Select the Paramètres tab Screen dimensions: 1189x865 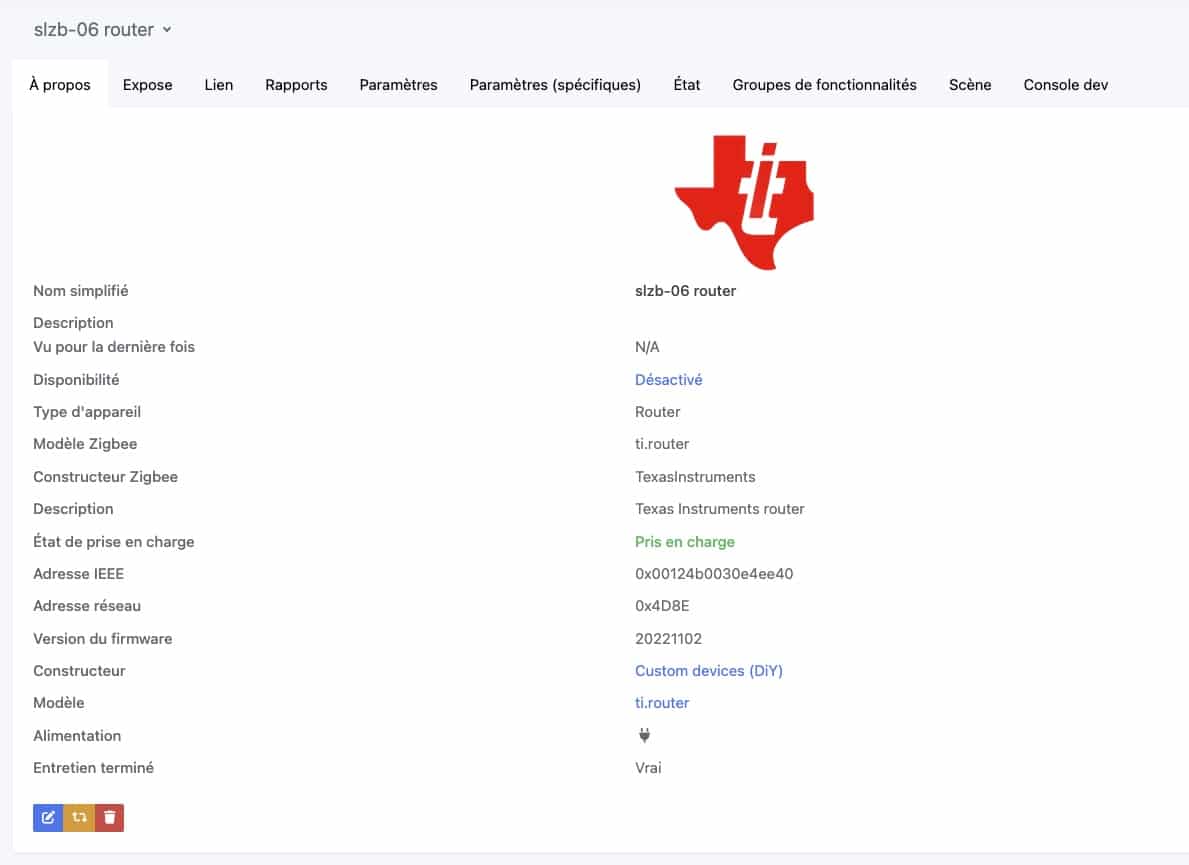point(399,85)
